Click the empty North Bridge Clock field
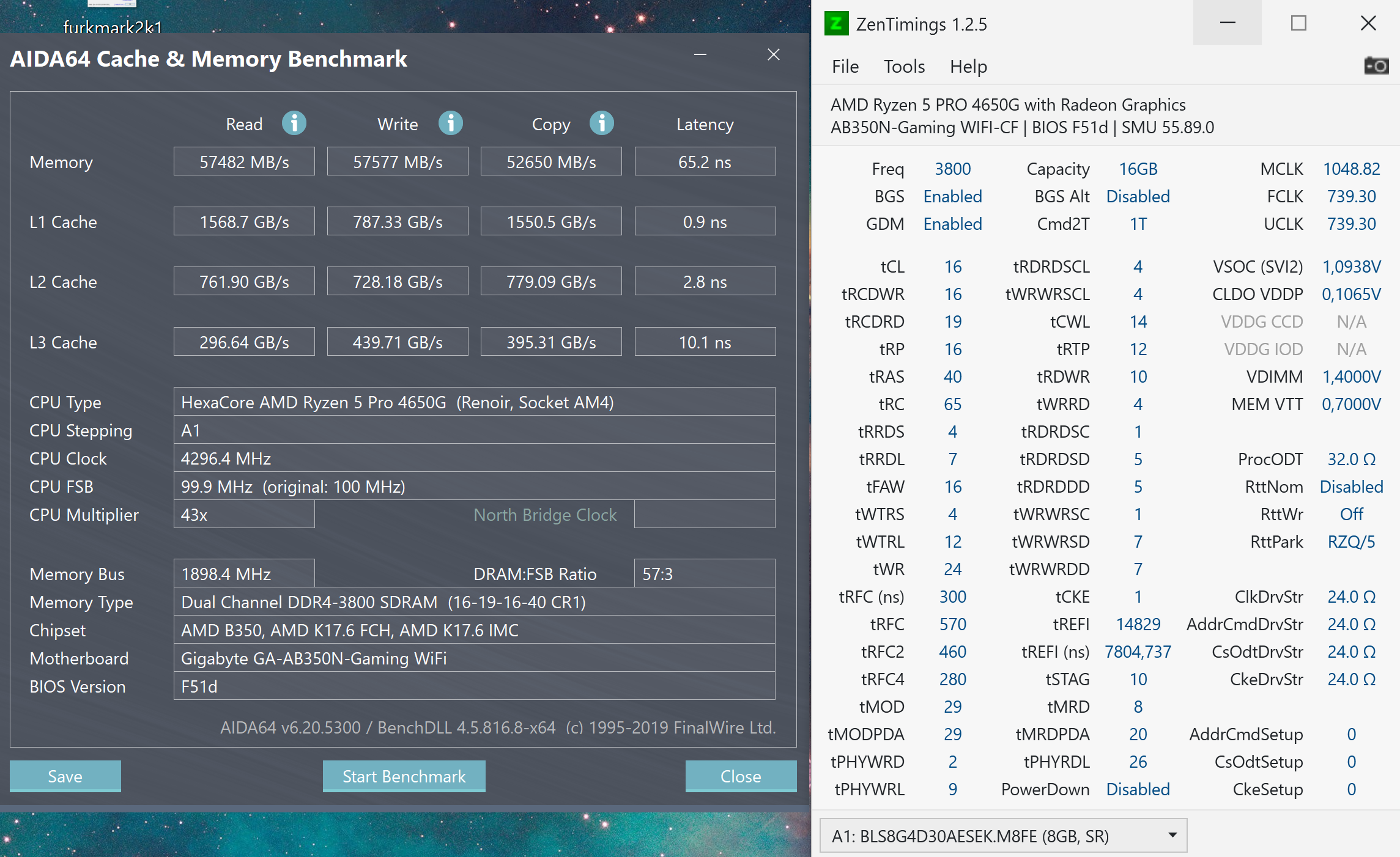This screenshot has height=857, width=1400. [705, 515]
